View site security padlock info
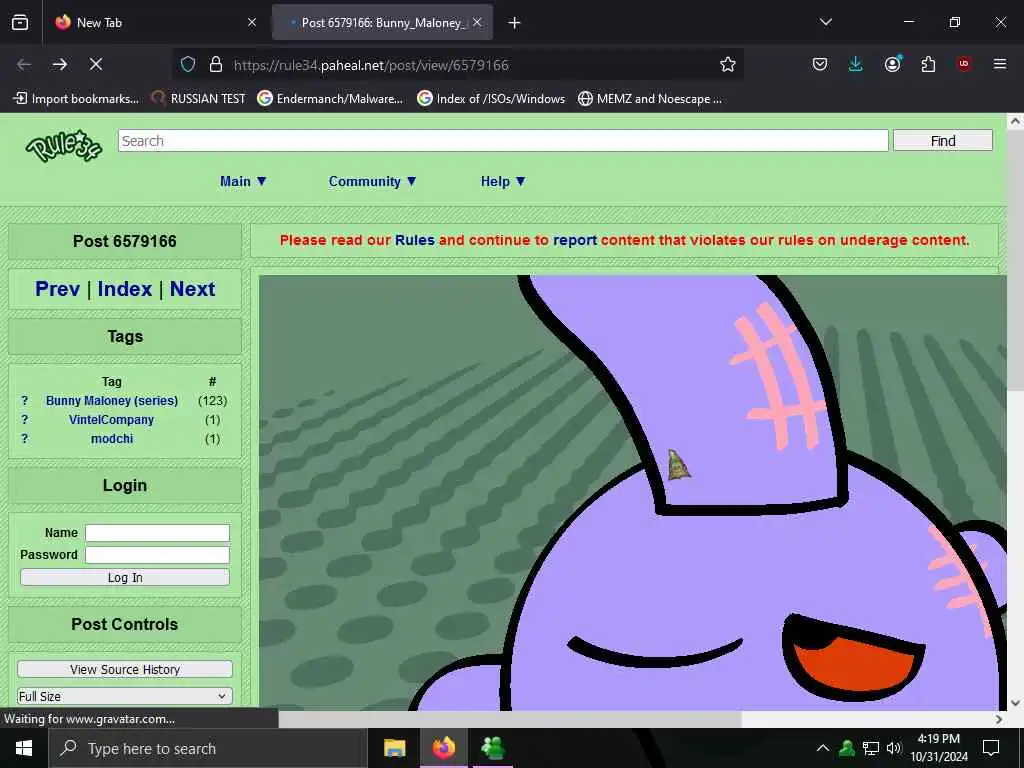Image resolution: width=1024 pixels, height=768 pixels. click(x=216, y=64)
